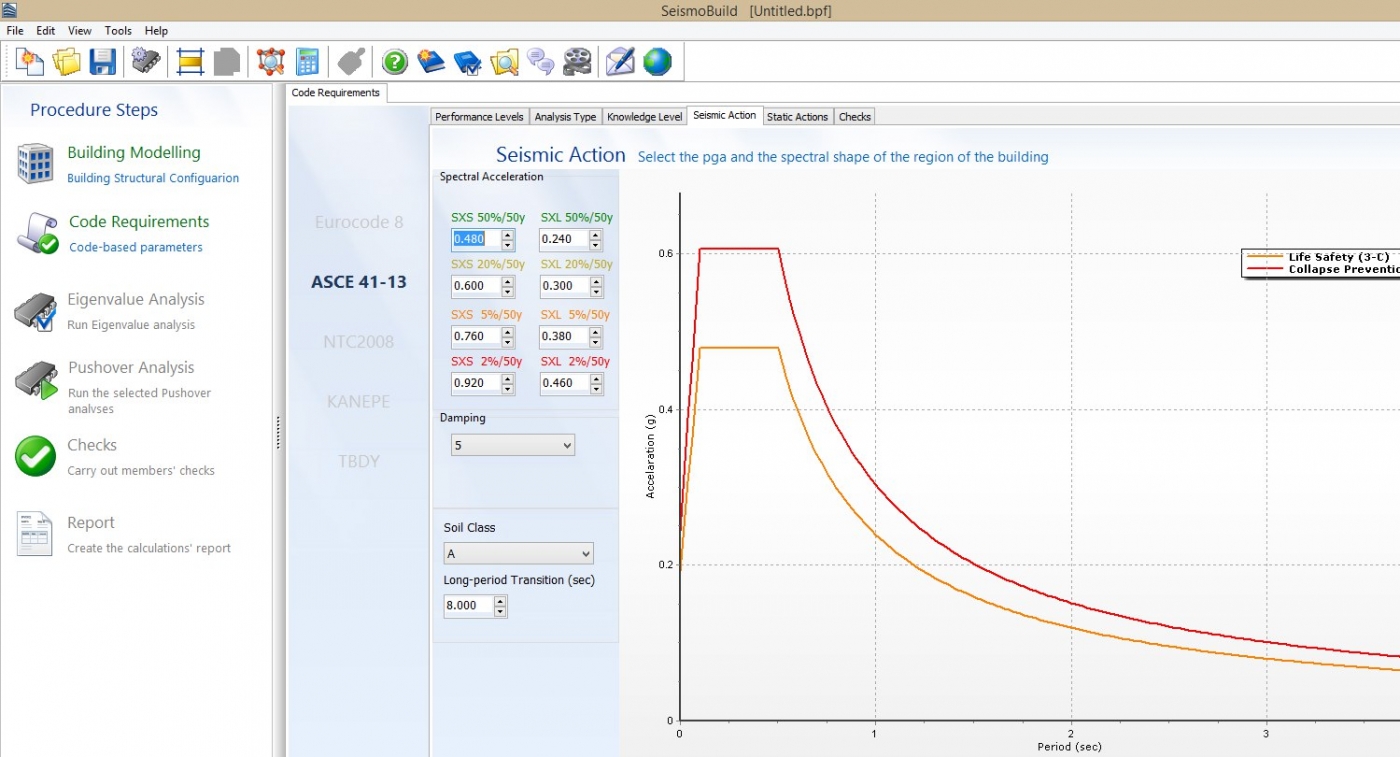Click the folder with magnifier icon
The width and height of the screenshot is (1400, 757).
pyautogui.click(x=504, y=62)
